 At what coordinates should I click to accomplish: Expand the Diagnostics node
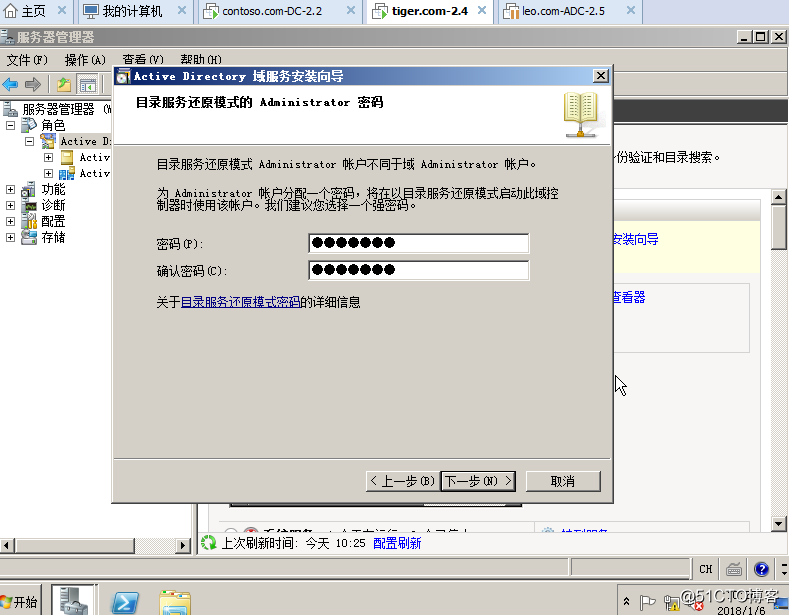[x=11, y=206]
